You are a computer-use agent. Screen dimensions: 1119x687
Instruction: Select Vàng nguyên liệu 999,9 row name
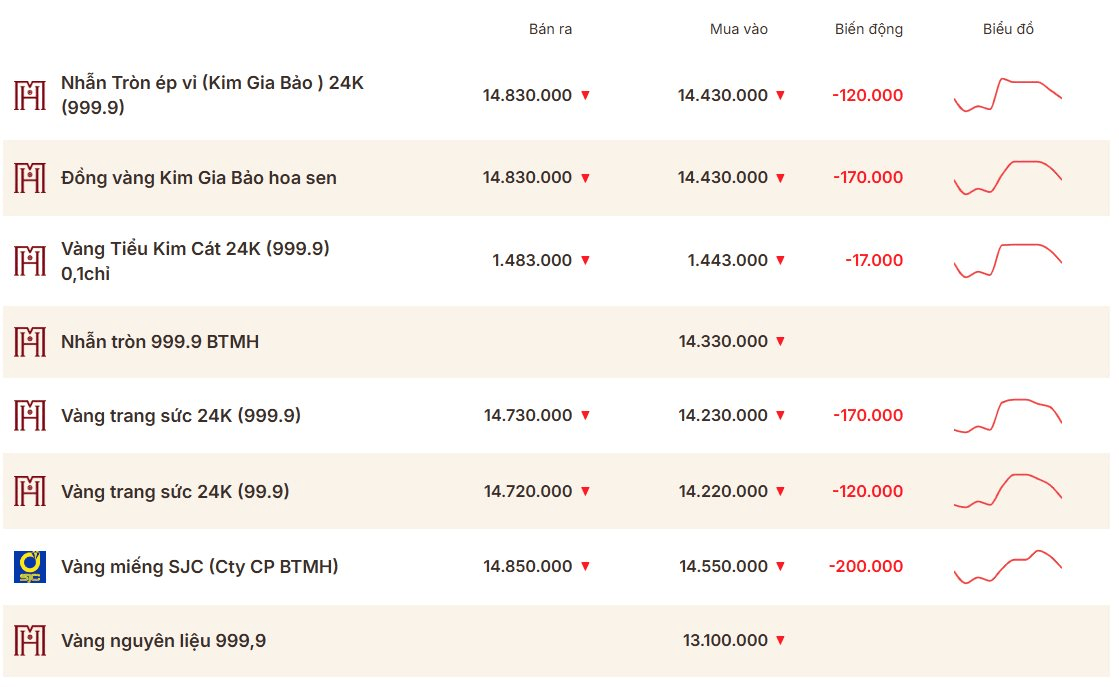point(163,641)
